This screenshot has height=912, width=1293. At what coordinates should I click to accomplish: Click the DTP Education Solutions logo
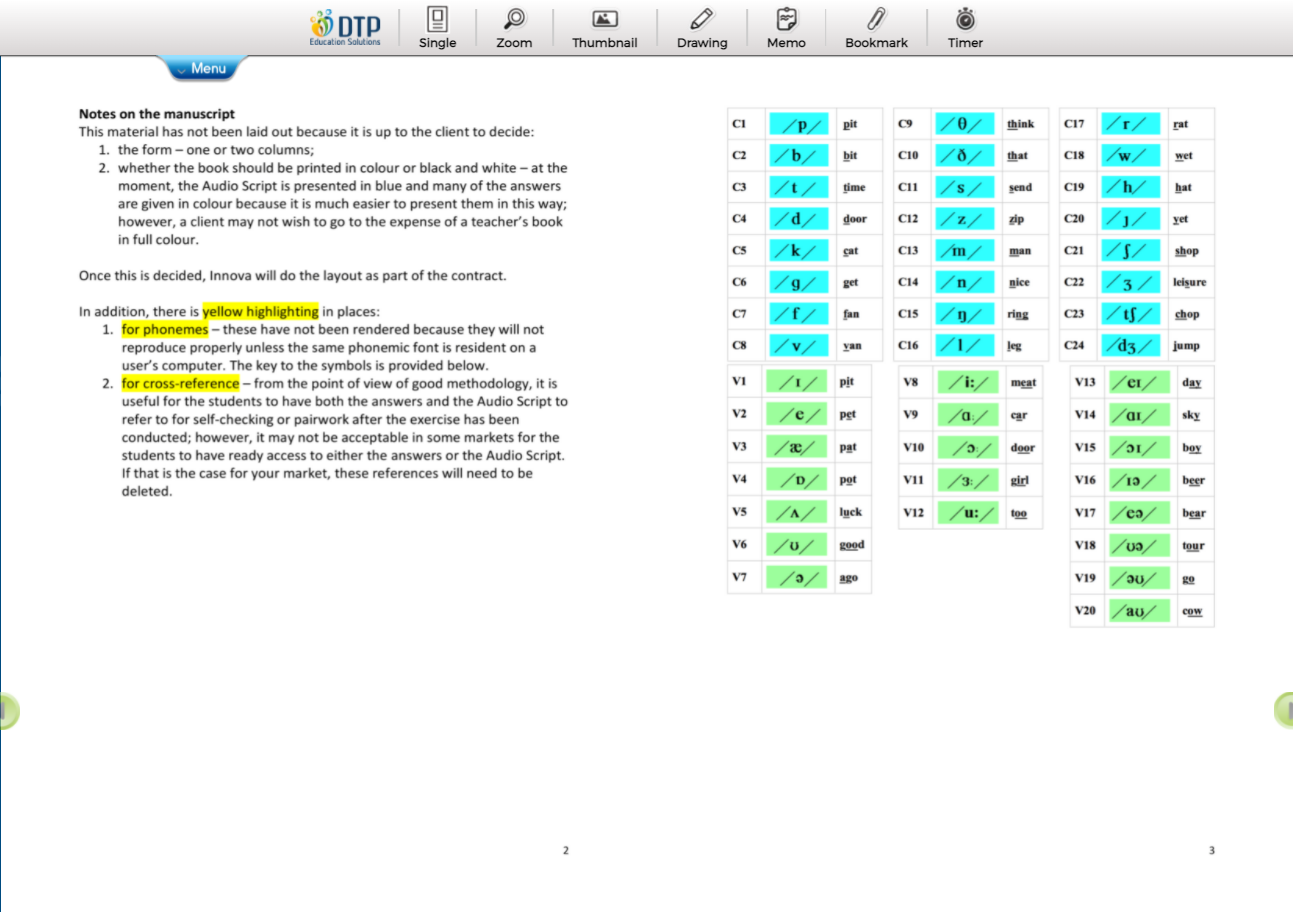point(346,28)
